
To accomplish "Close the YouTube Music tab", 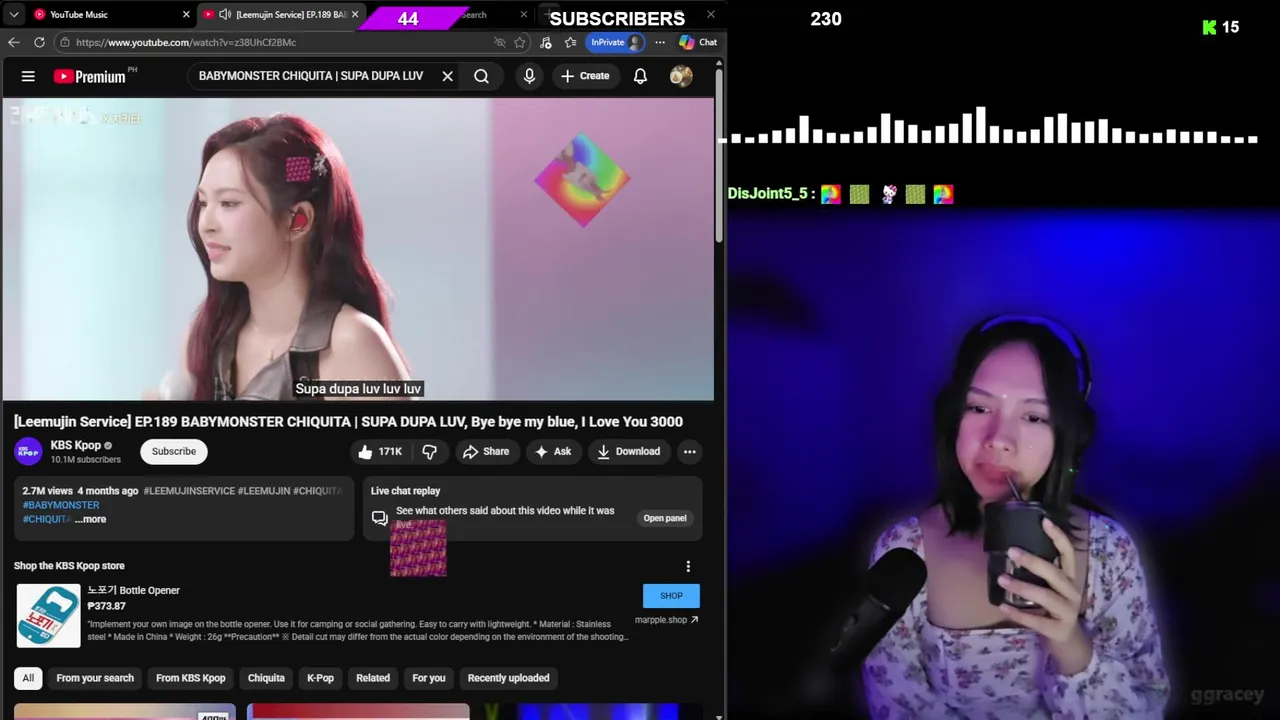I will pos(186,14).
